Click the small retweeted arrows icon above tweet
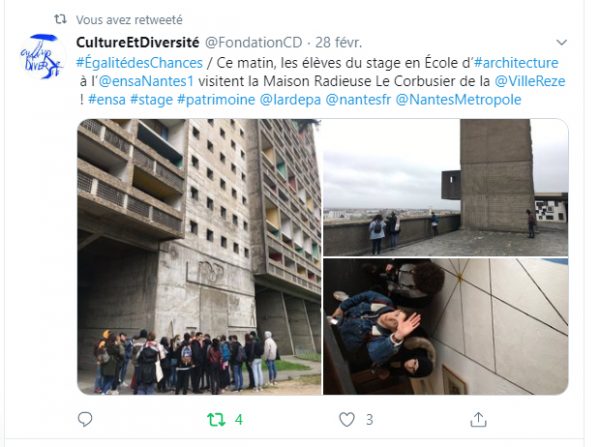The width and height of the screenshot is (600, 447). point(60,19)
